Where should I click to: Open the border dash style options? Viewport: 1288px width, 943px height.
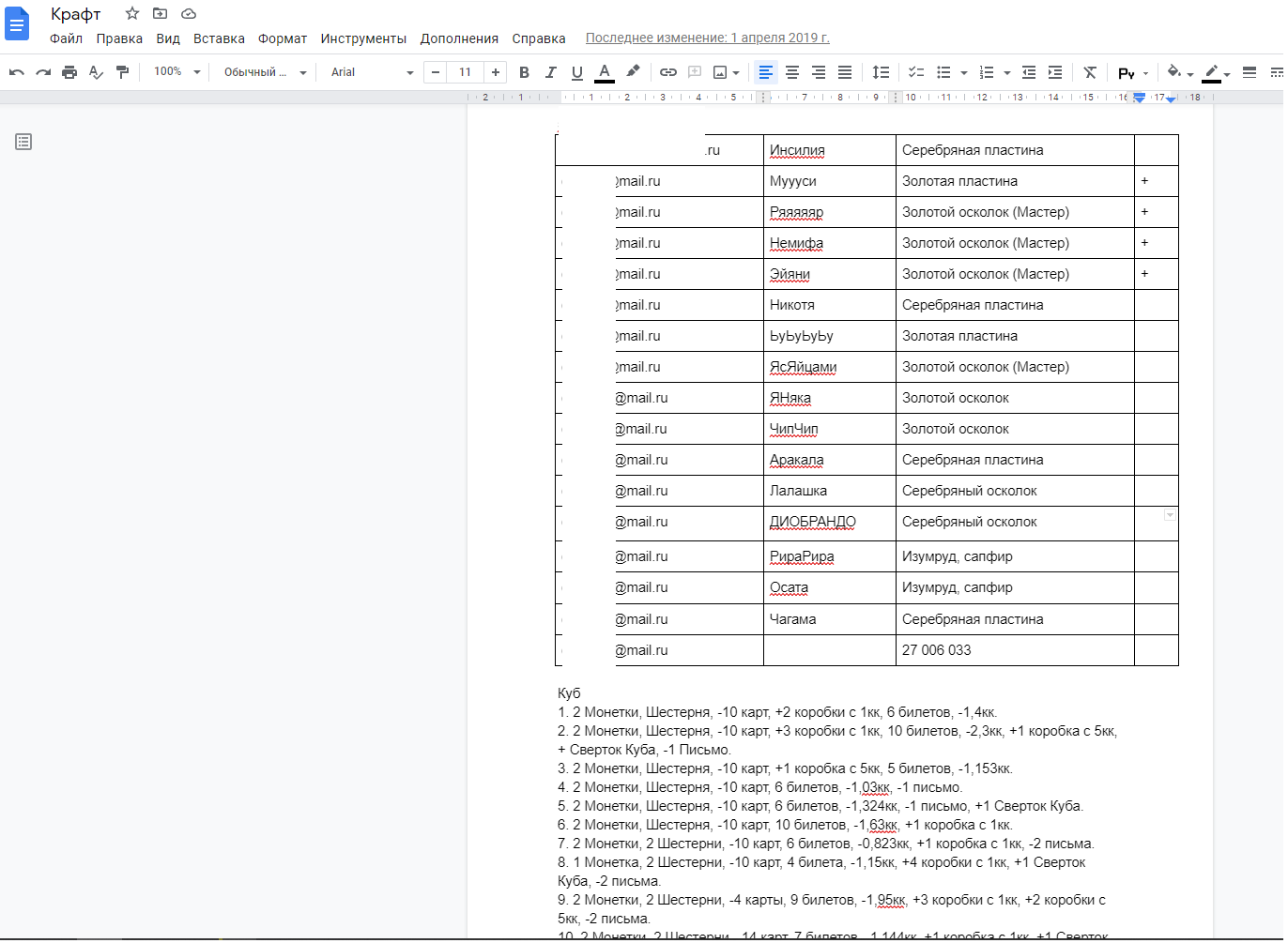pos(1277,72)
